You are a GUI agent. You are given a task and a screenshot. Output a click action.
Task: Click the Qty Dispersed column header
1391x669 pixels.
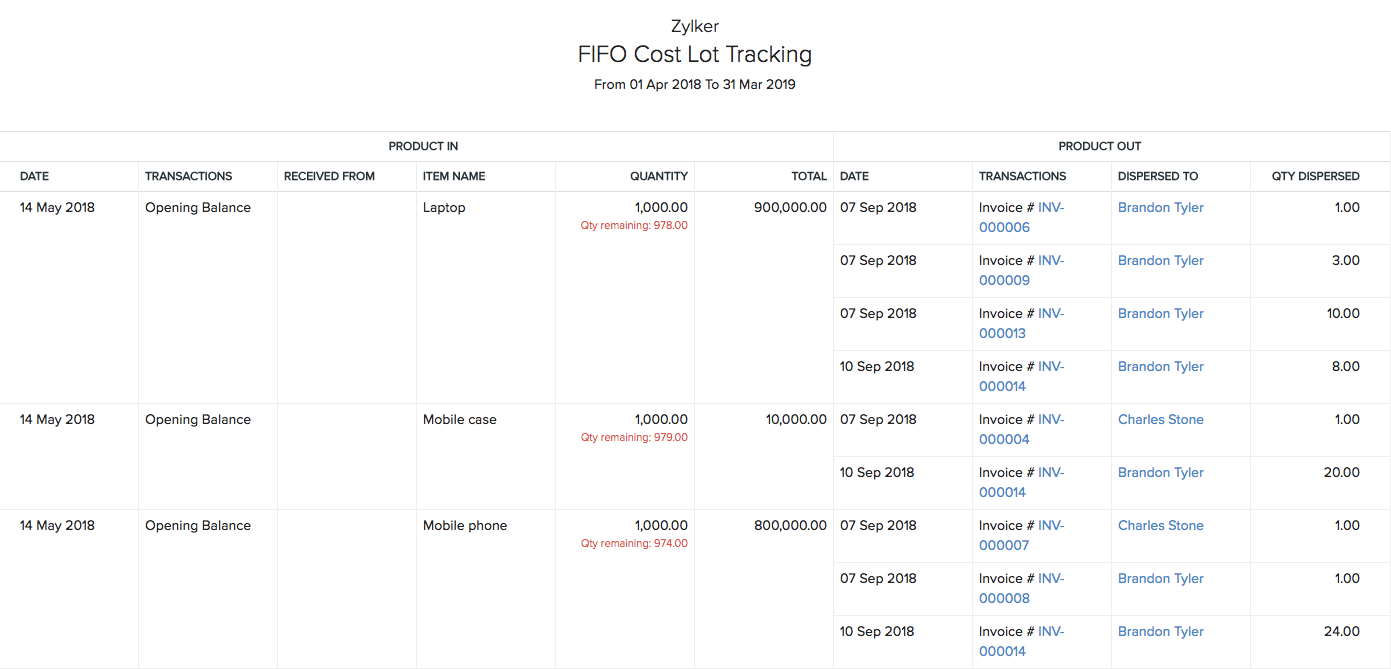[x=1315, y=176]
